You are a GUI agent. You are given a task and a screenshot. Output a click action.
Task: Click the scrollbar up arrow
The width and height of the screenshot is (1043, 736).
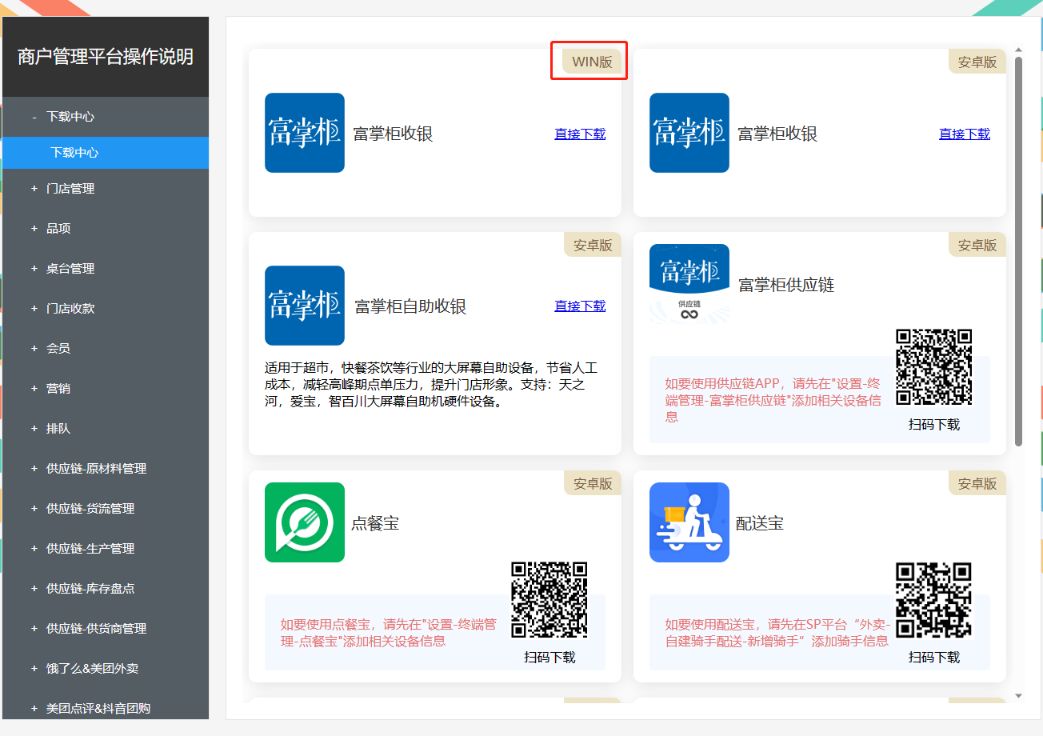(x=1018, y=50)
